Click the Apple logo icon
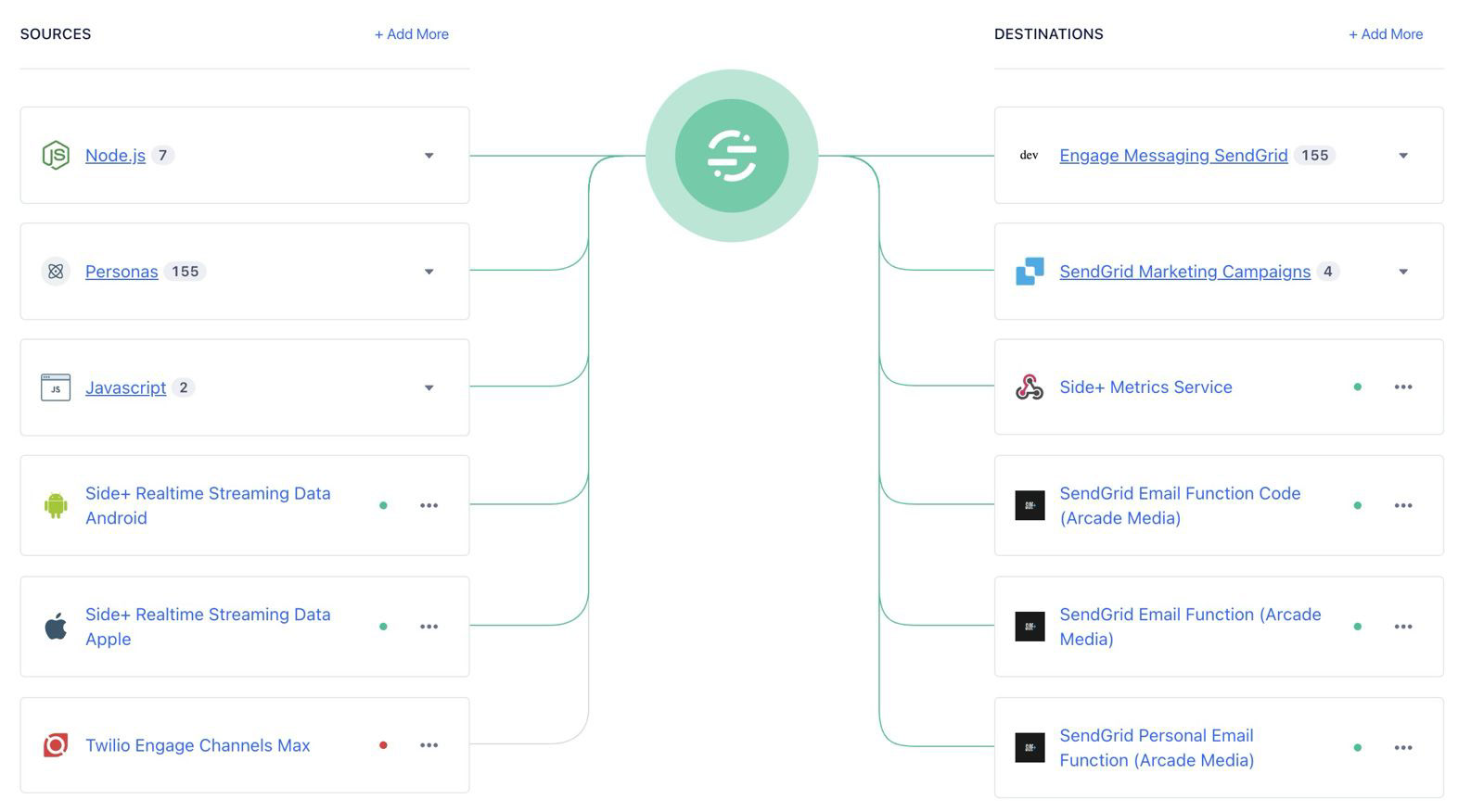The width and height of the screenshot is (1484, 812). click(56, 627)
